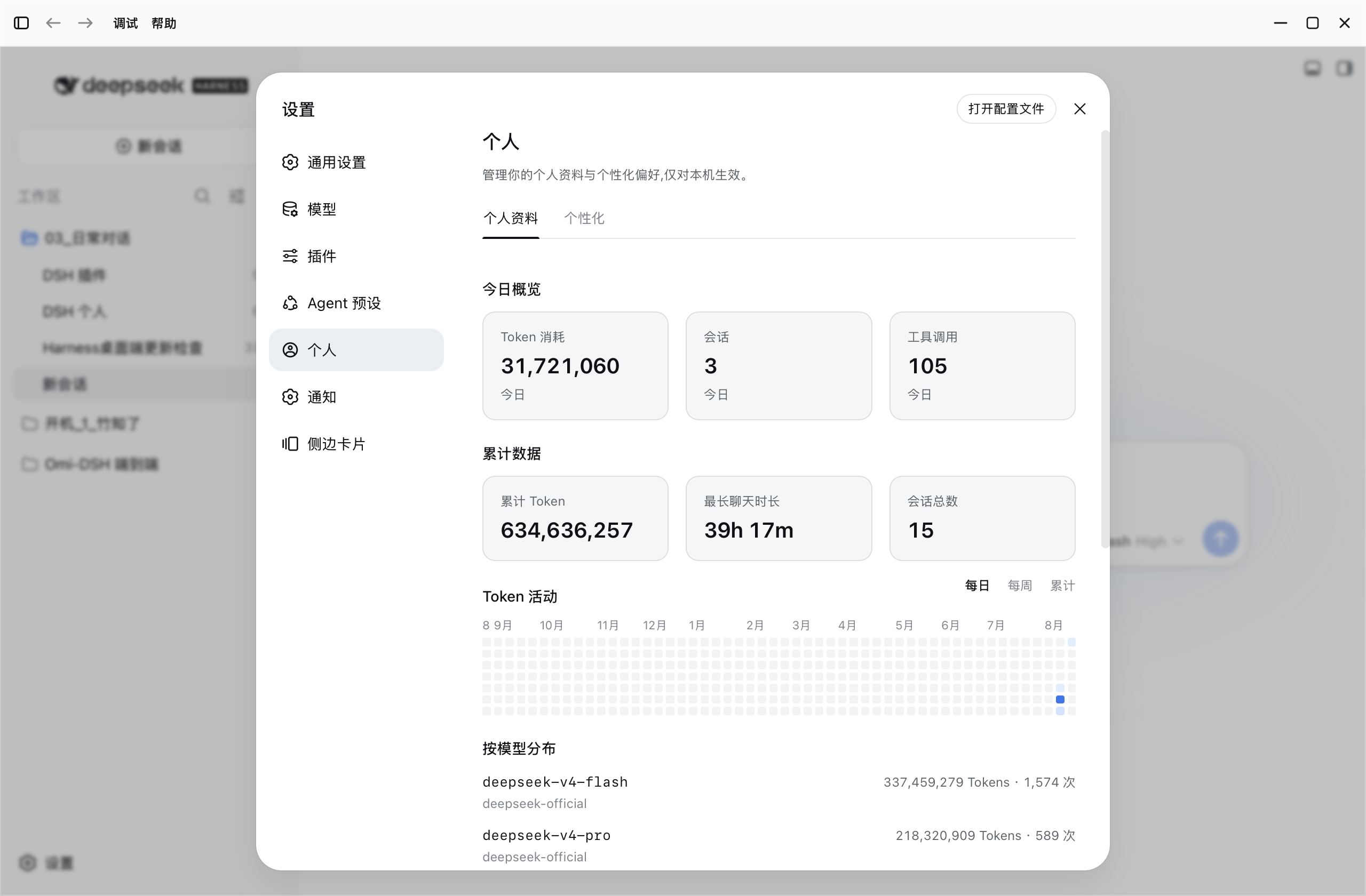Click the 8月 month label in heatmap
Image resolution: width=1366 pixels, height=896 pixels.
click(1053, 625)
